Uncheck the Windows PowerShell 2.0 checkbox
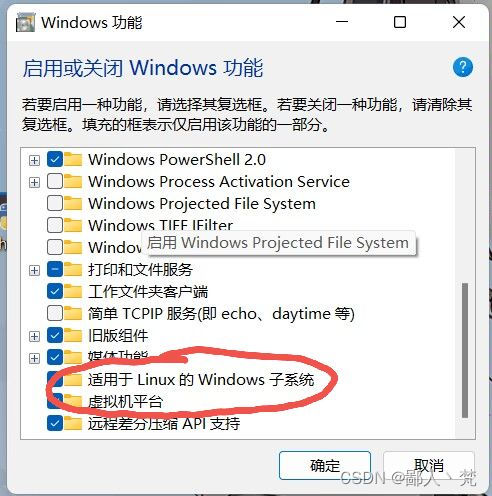This screenshot has width=492, height=496. [55, 159]
